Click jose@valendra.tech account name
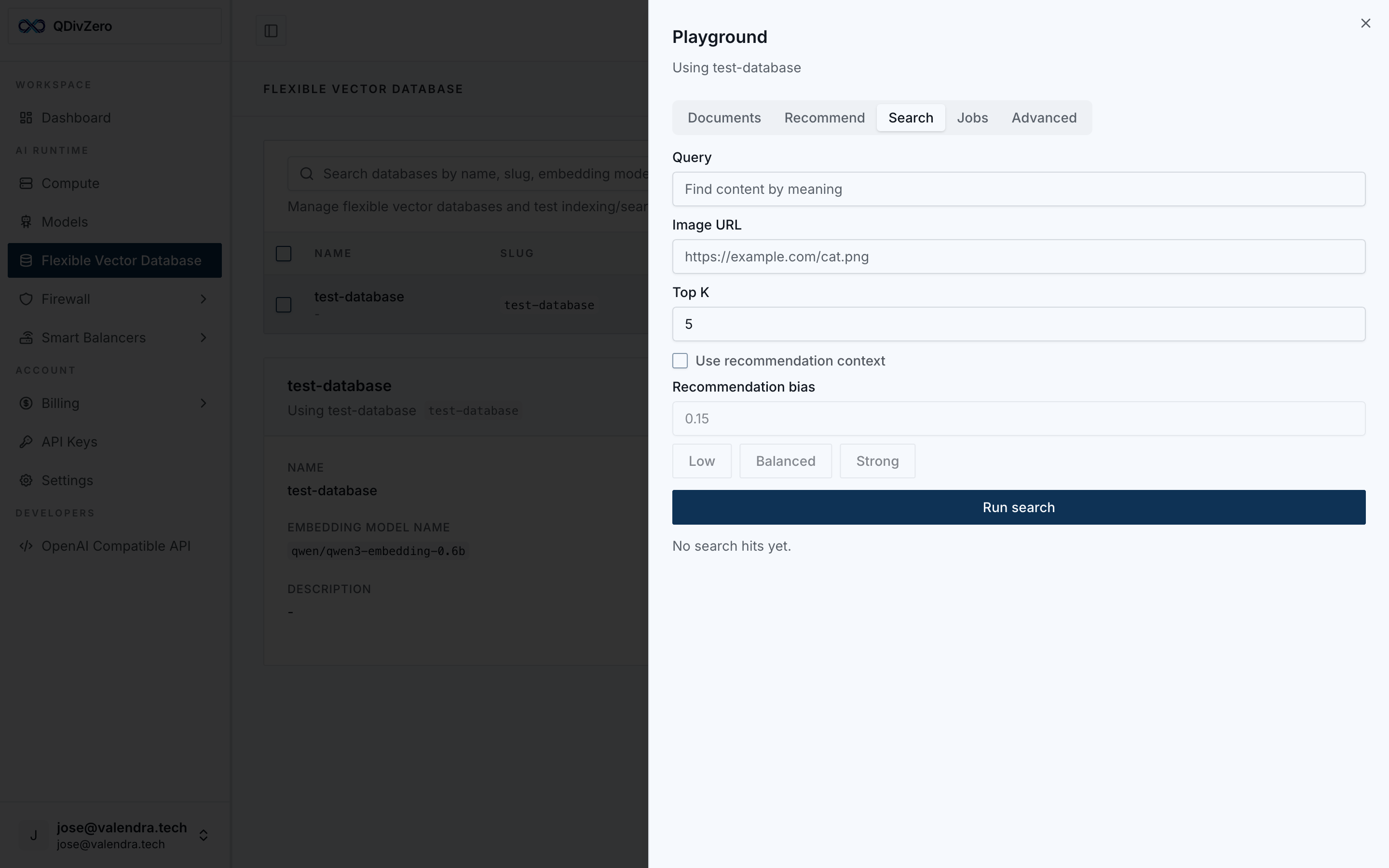Image resolution: width=1389 pixels, height=868 pixels. tap(122, 828)
